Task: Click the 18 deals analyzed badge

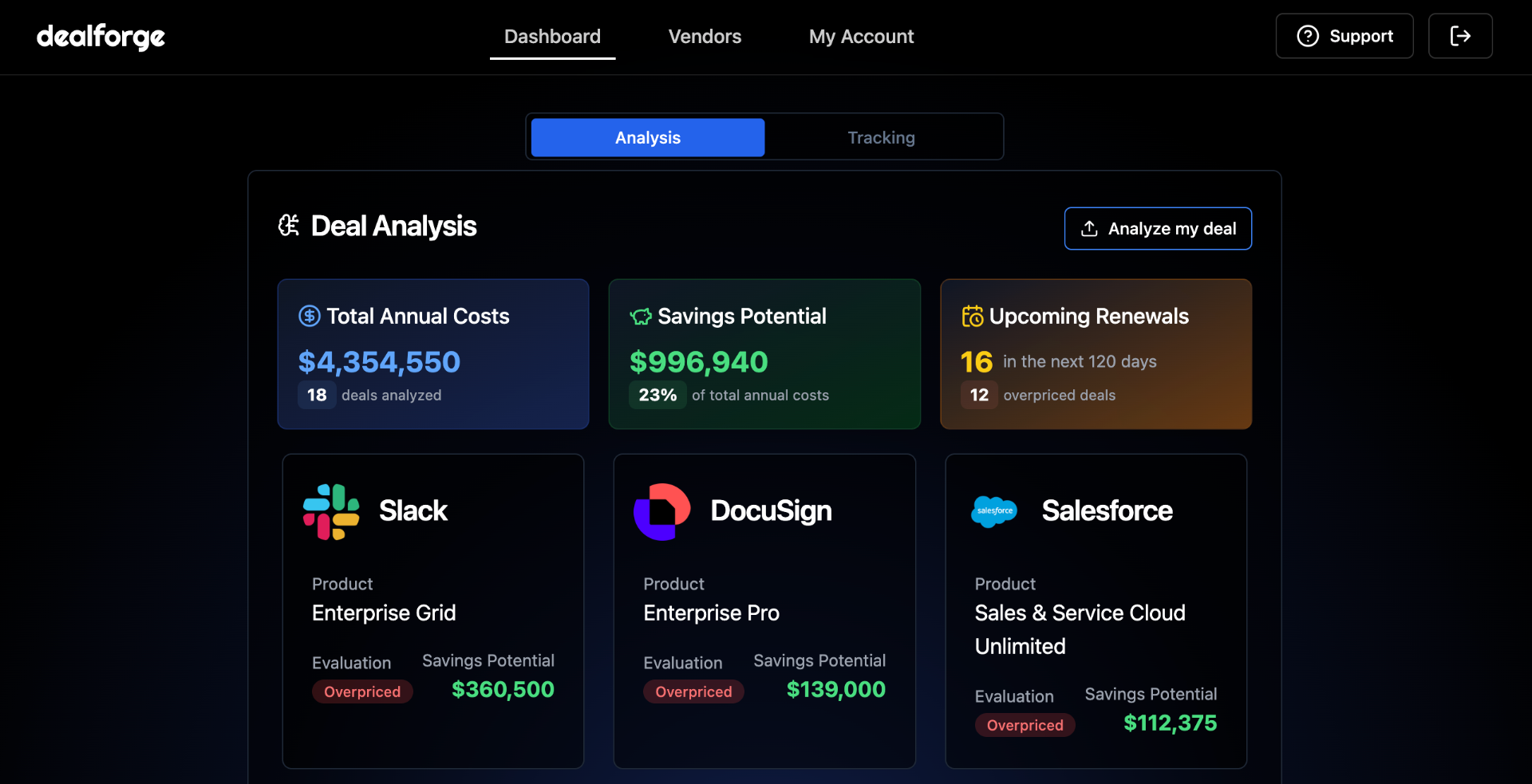Action: coord(317,395)
